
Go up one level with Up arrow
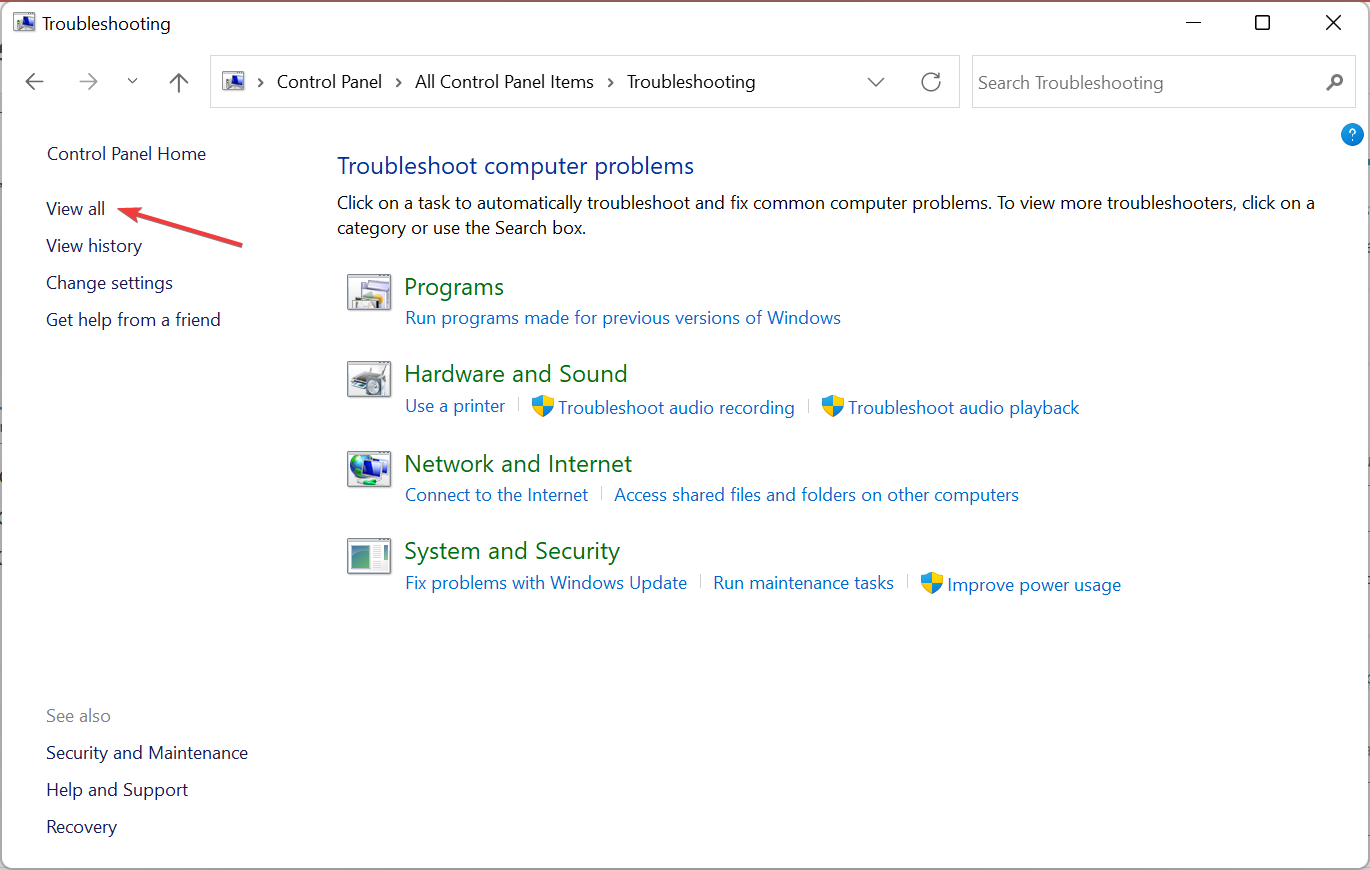pyautogui.click(x=179, y=82)
